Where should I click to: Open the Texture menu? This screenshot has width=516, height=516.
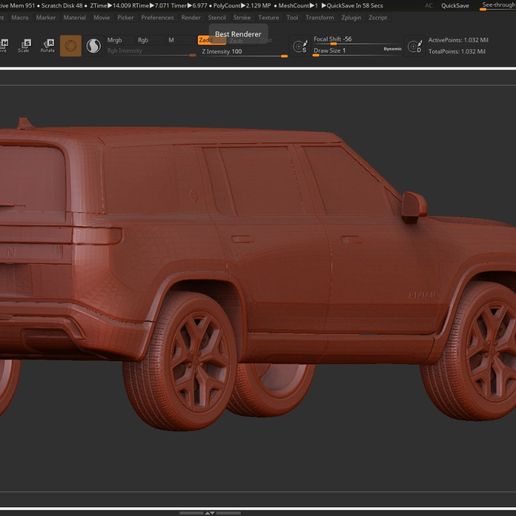[269, 18]
